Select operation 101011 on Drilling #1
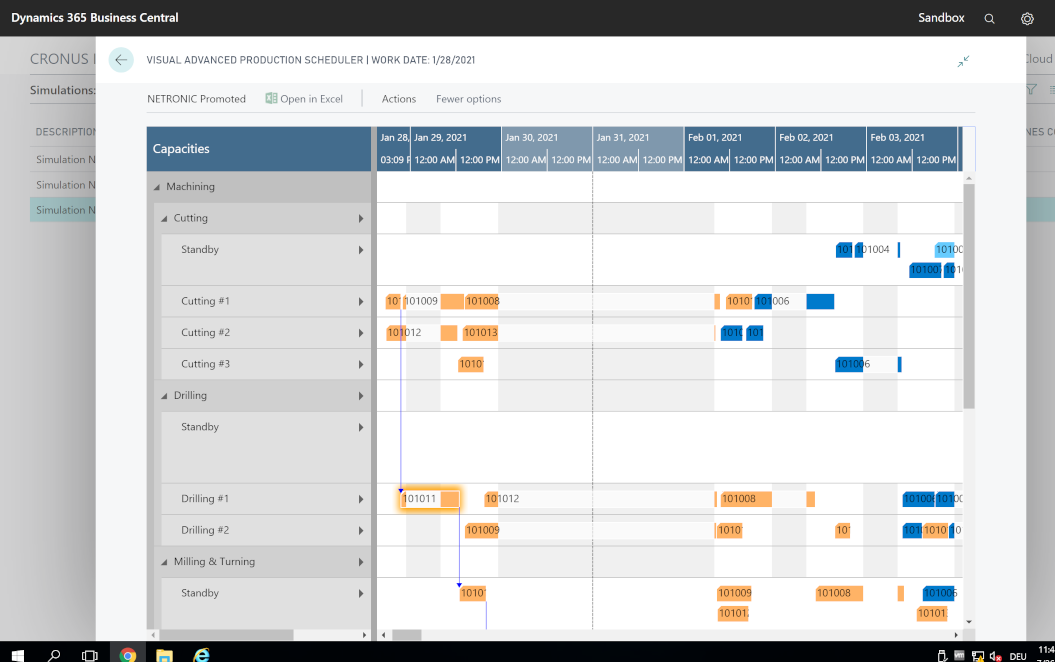Image resolution: width=1055 pixels, height=662 pixels. tap(428, 498)
